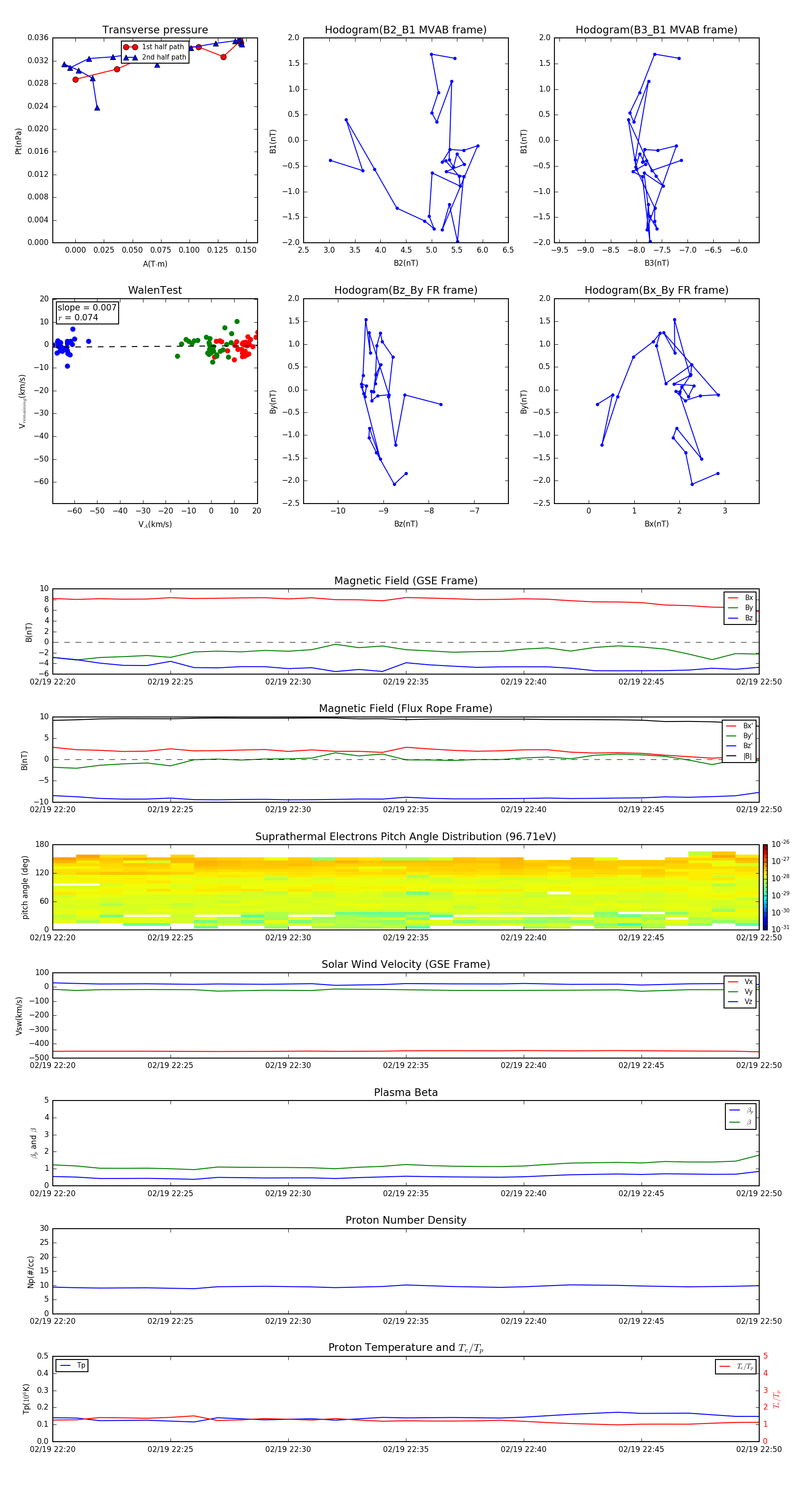Click the 'pitch angle (deg)' axis label
This screenshot has height=1489, width=812.
click(25, 887)
